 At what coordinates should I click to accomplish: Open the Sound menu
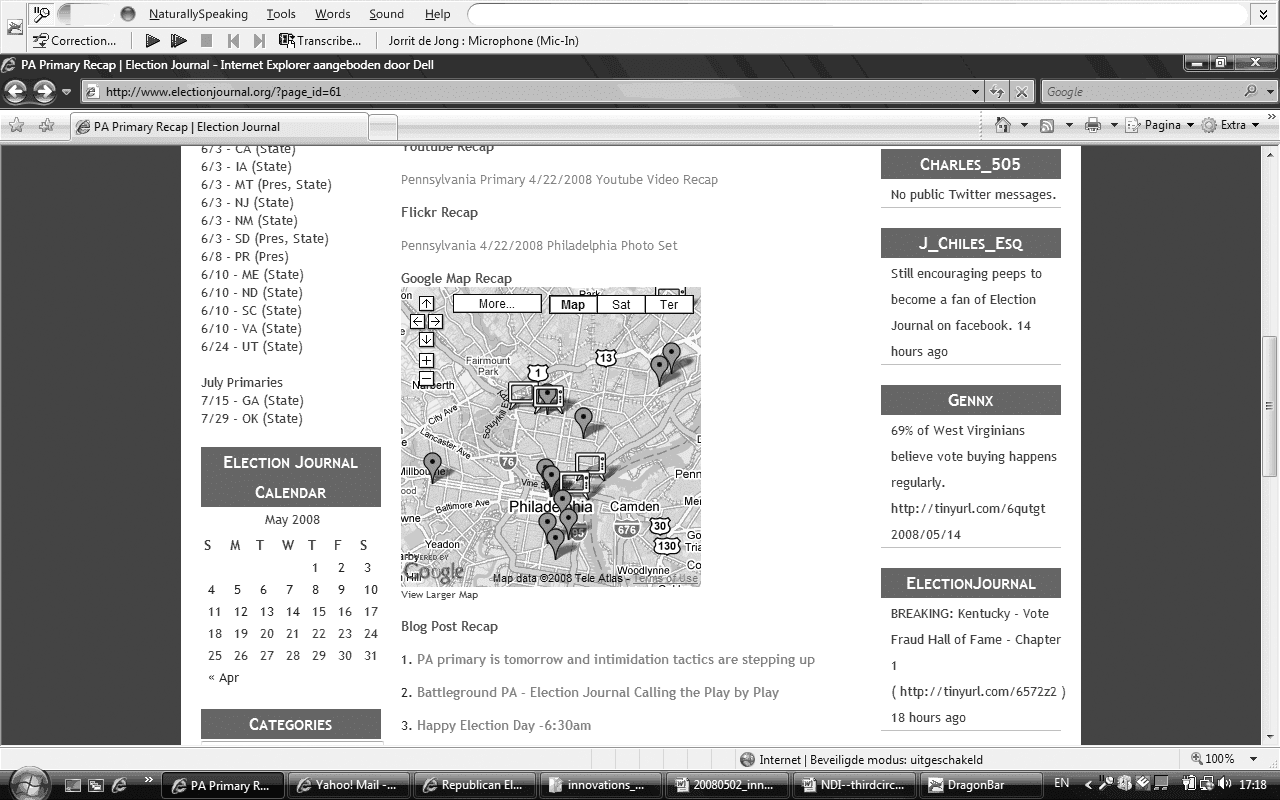(x=386, y=14)
